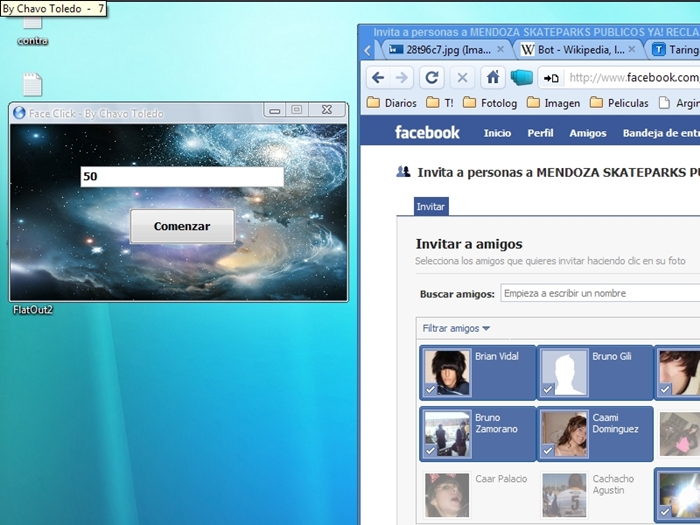The width and height of the screenshot is (700, 525).
Task: Select friend Cachacho Agustin
Action: [x=595, y=495]
